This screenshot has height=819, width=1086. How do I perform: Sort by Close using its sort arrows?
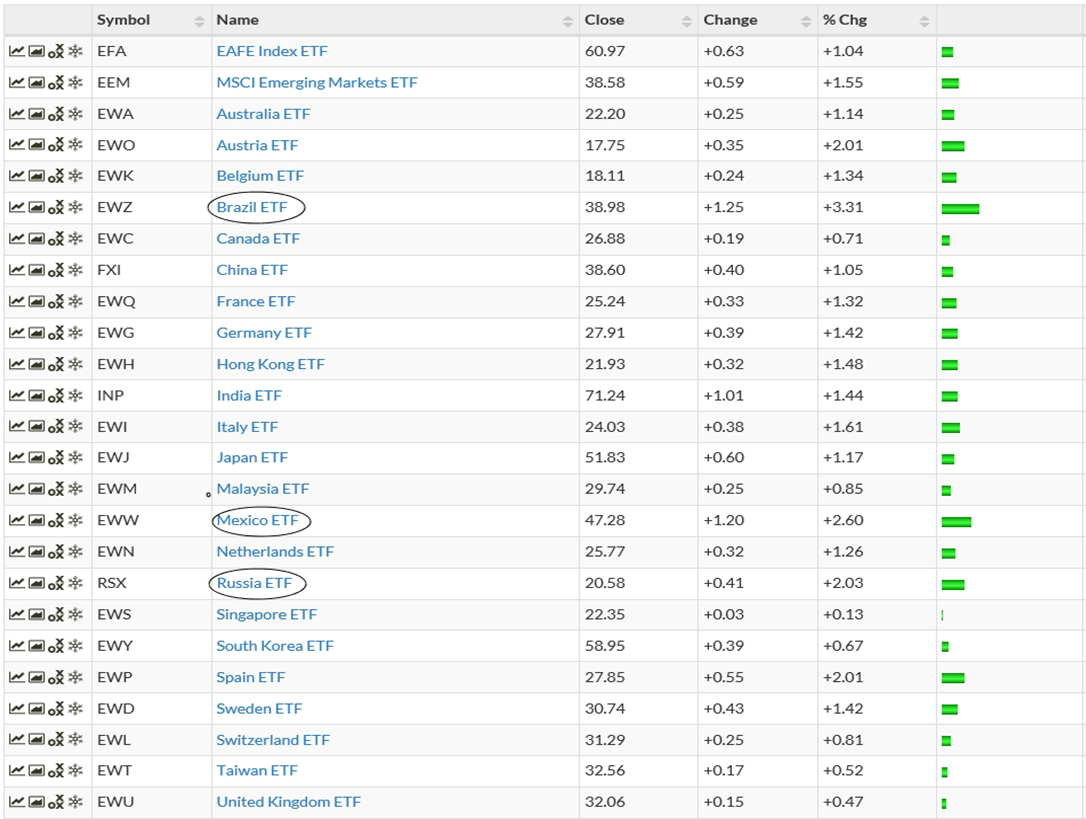pos(686,21)
